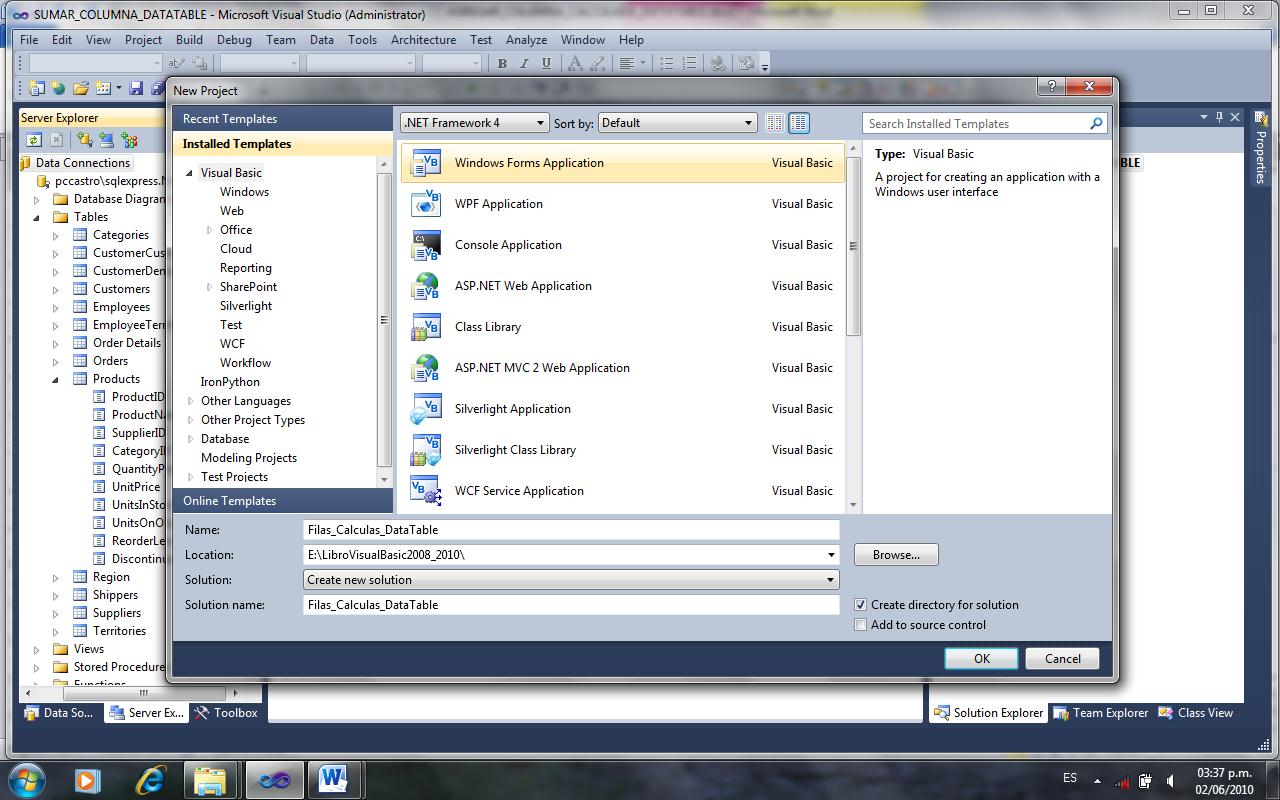Collapse the Visual Basic templates node

click(x=191, y=172)
